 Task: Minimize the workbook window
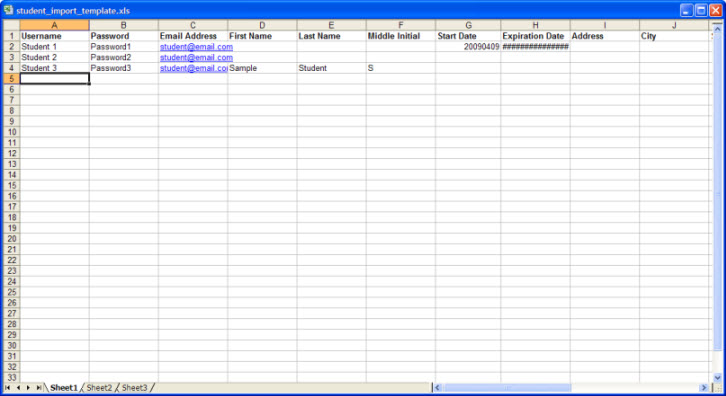[687, 10]
